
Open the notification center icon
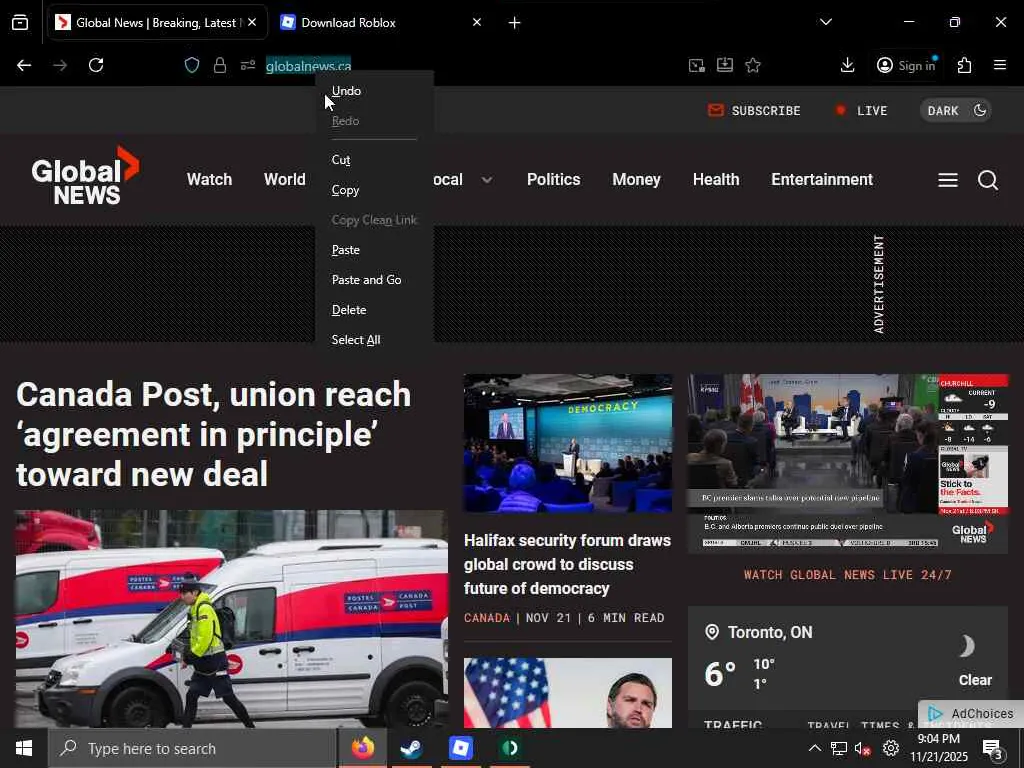click(x=993, y=749)
